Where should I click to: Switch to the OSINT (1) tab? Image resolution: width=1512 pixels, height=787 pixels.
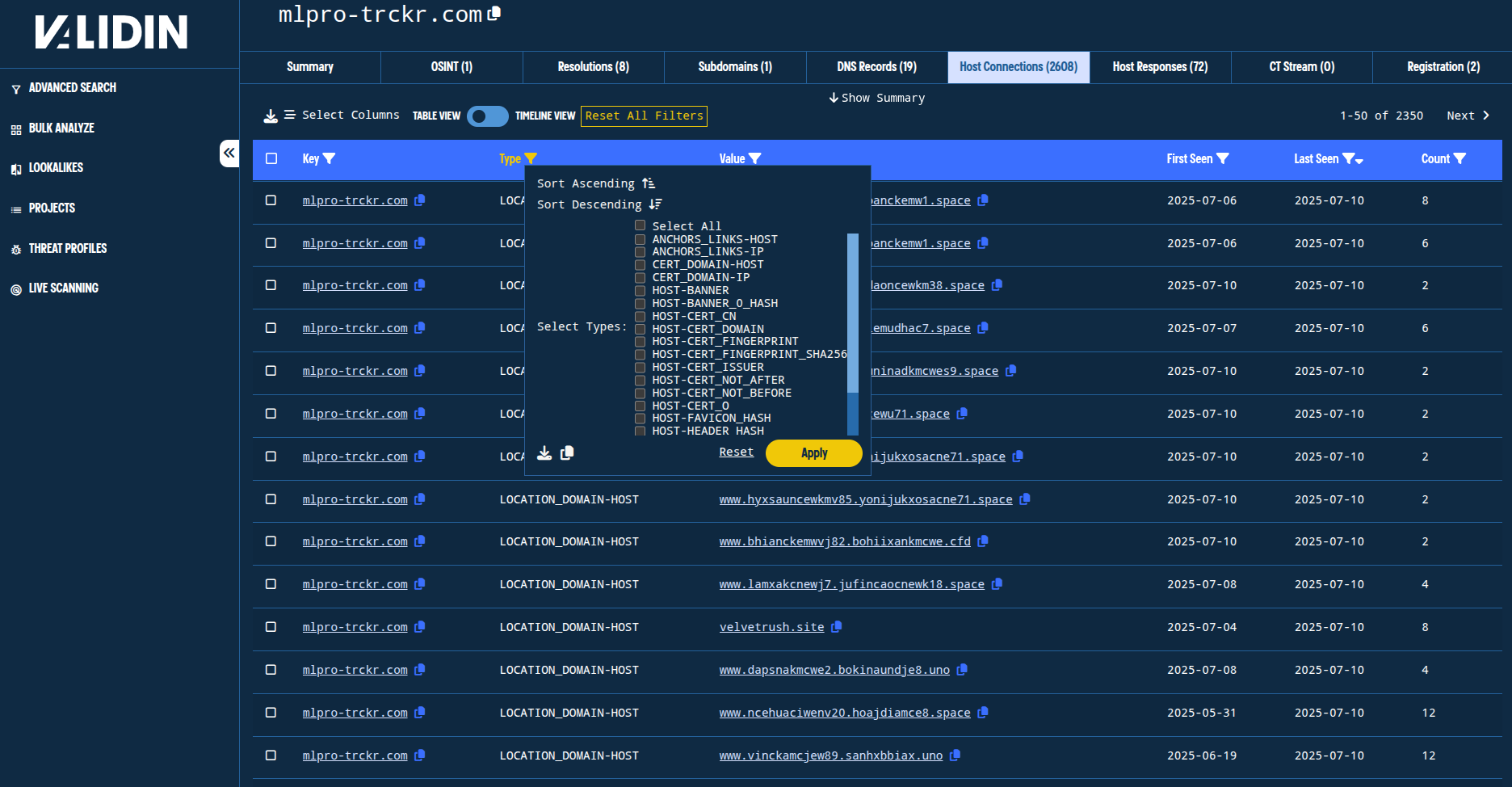click(451, 67)
